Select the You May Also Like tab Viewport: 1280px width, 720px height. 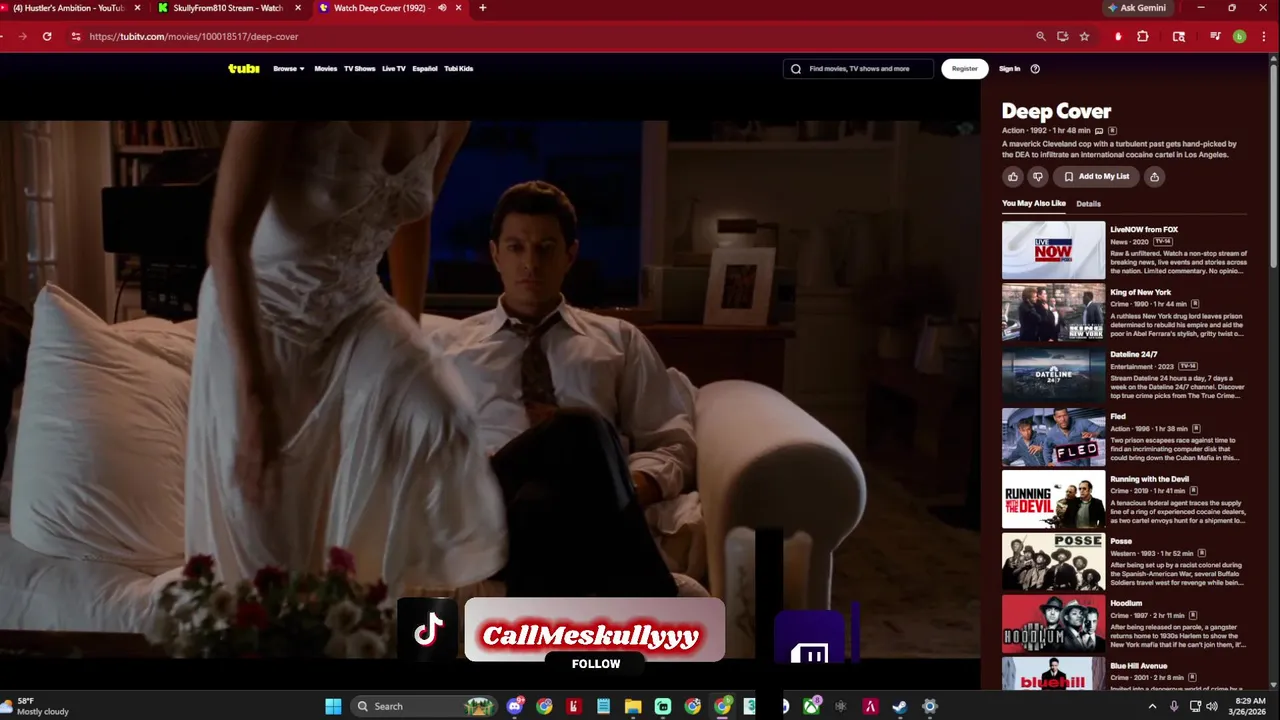pyautogui.click(x=1034, y=204)
